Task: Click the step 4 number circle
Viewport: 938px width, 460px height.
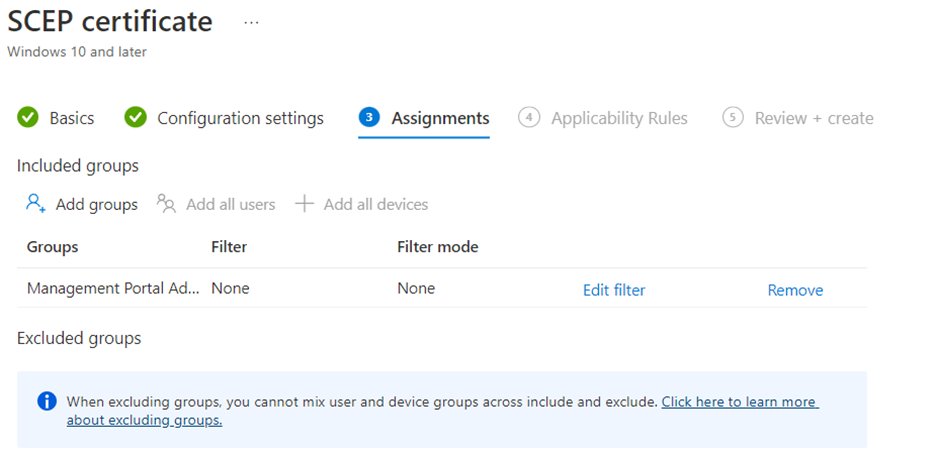Action: [528, 118]
